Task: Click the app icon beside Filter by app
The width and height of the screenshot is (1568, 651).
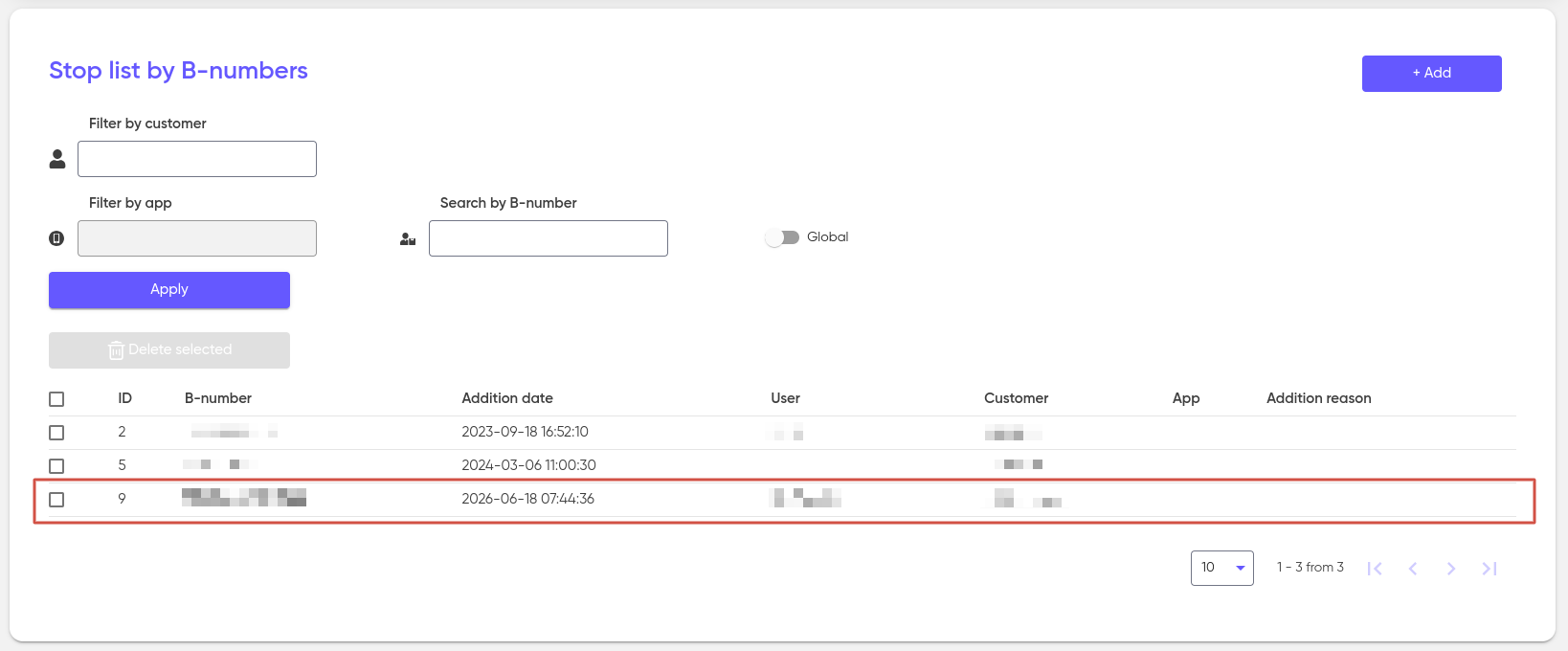Action: [x=56, y=238]
